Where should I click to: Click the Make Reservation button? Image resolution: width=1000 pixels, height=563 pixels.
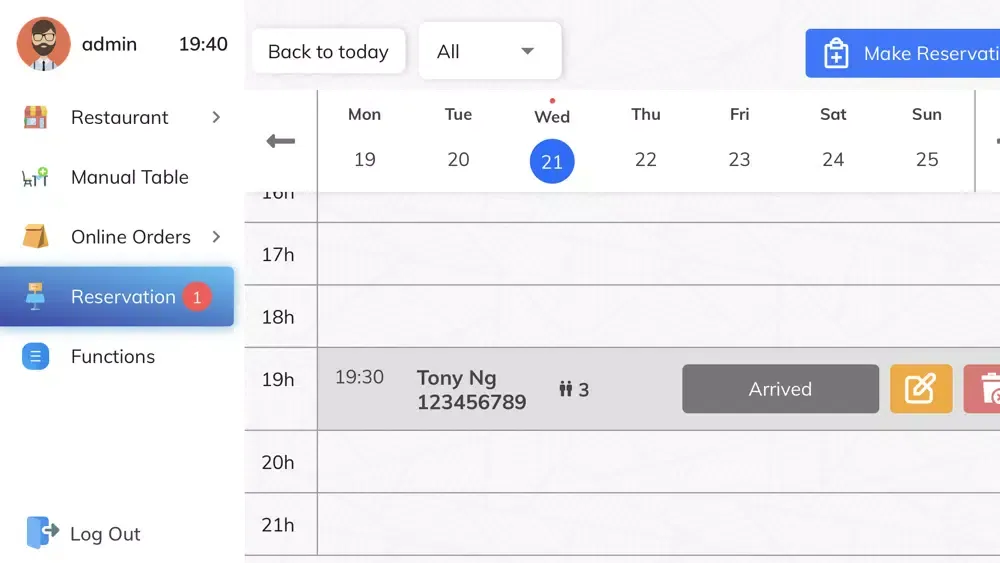905,53
